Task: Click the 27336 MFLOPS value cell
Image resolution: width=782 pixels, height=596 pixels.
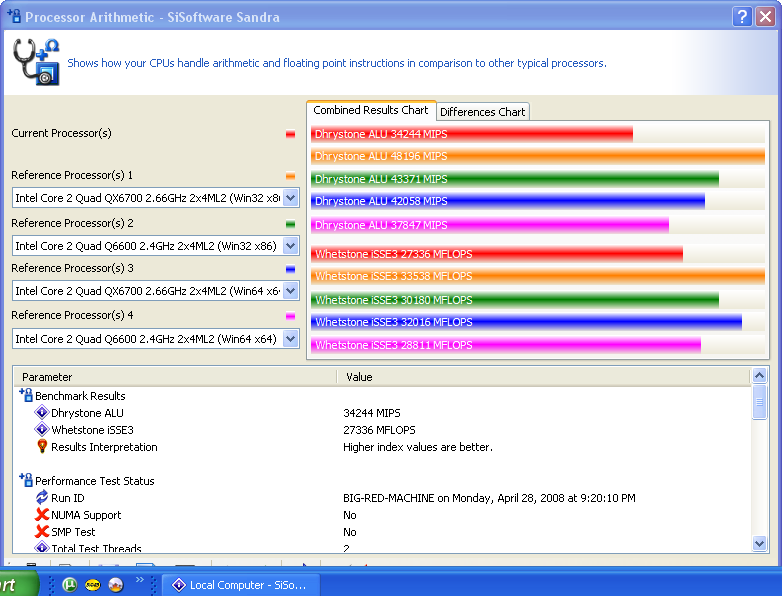Action: 379,430
